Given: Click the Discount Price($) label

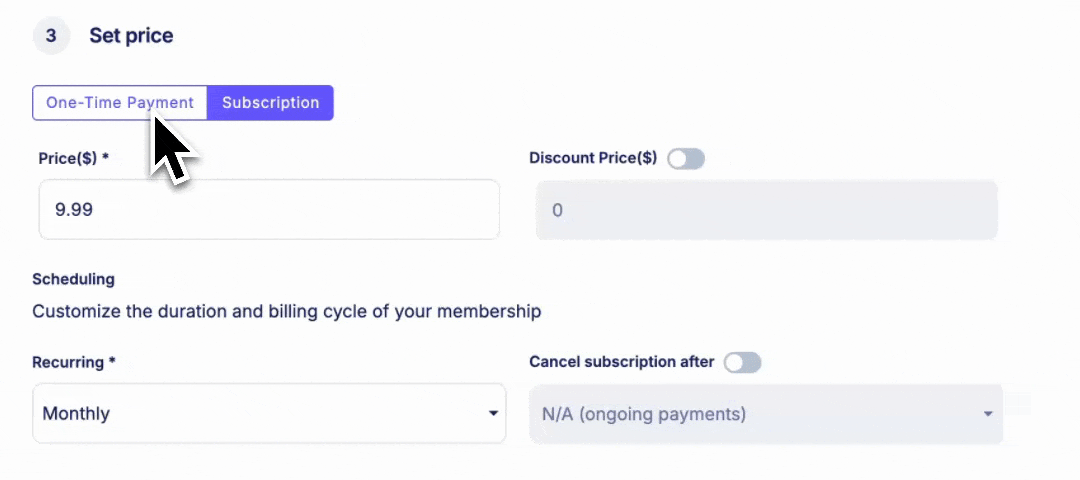Looking at the screenshot, I should pos(593,158).
